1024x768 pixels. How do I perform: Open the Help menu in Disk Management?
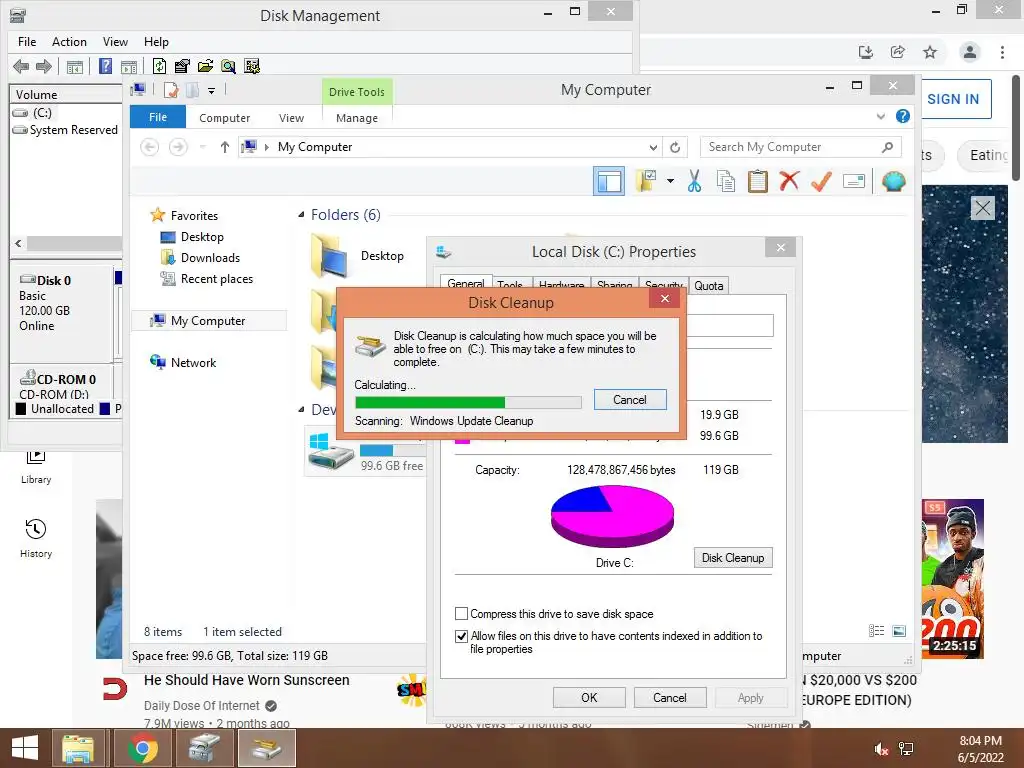(156, 42)
